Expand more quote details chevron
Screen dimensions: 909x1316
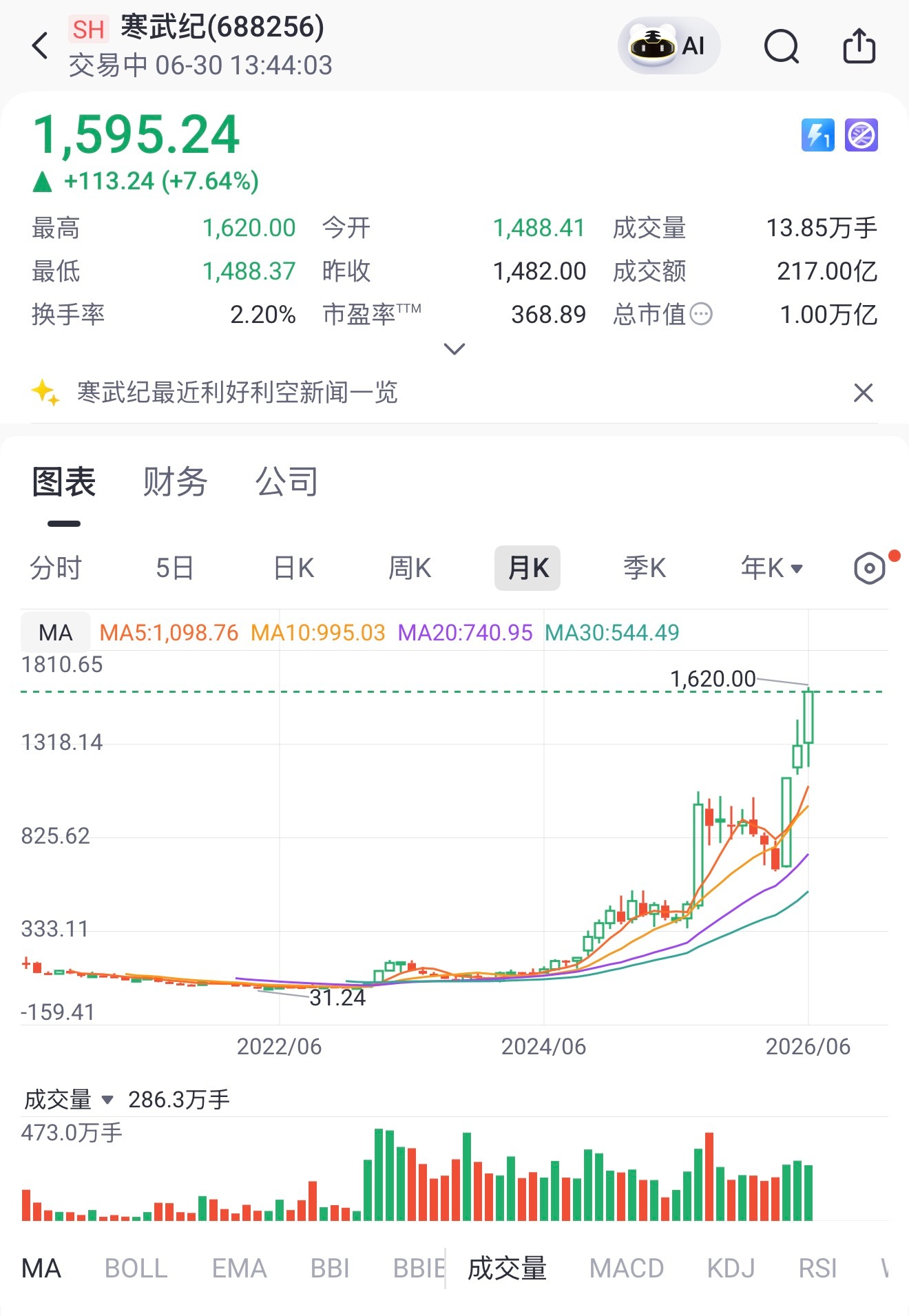coord(454,348)
